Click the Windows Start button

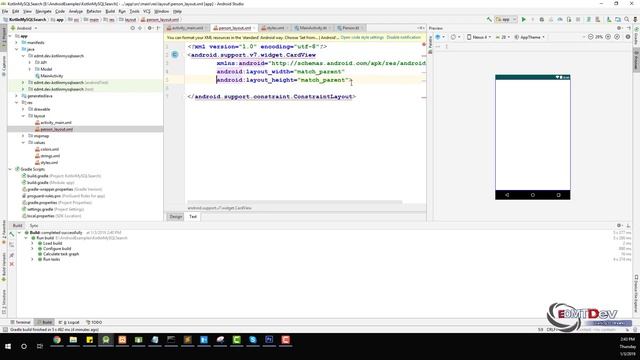pyautogui.click(x=8, y=346)
